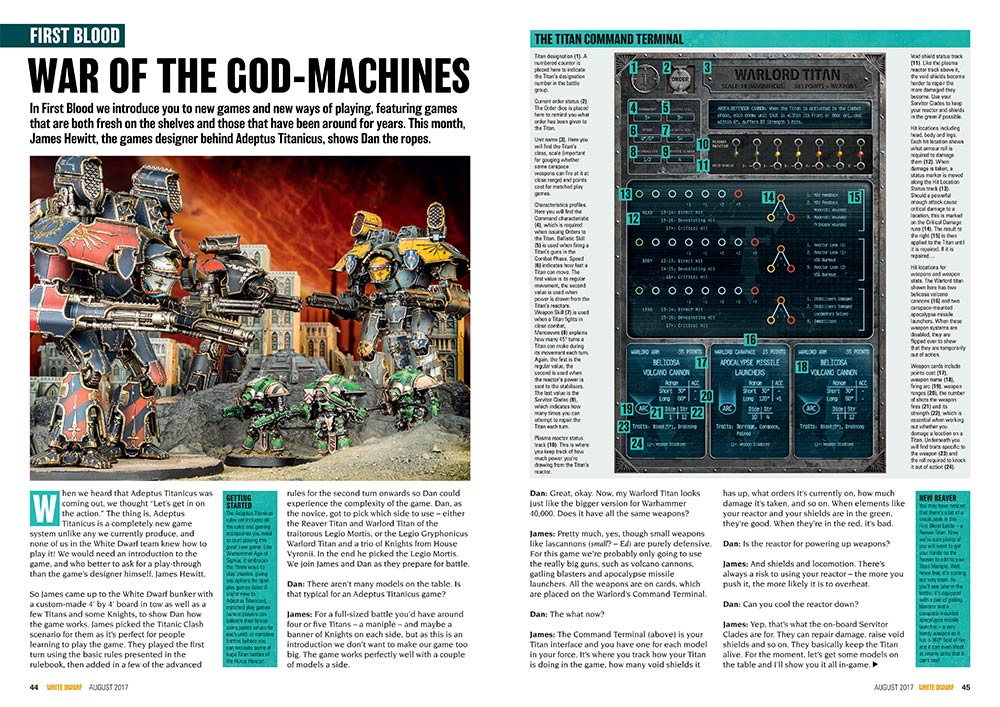This screenshot has height=707, width=1000.
Task: Click the GETTING STARTED sidebar heading
Action: 239,500
